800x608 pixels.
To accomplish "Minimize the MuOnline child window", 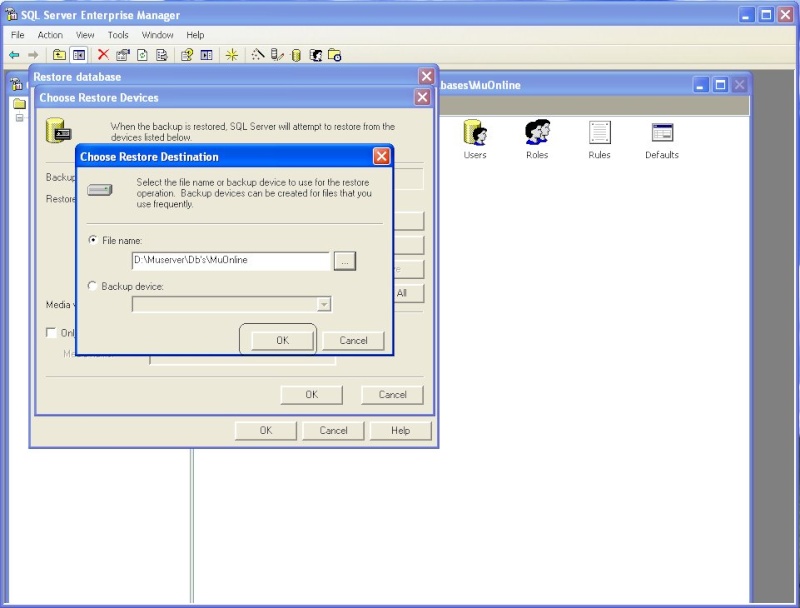I will pos(700,85).
